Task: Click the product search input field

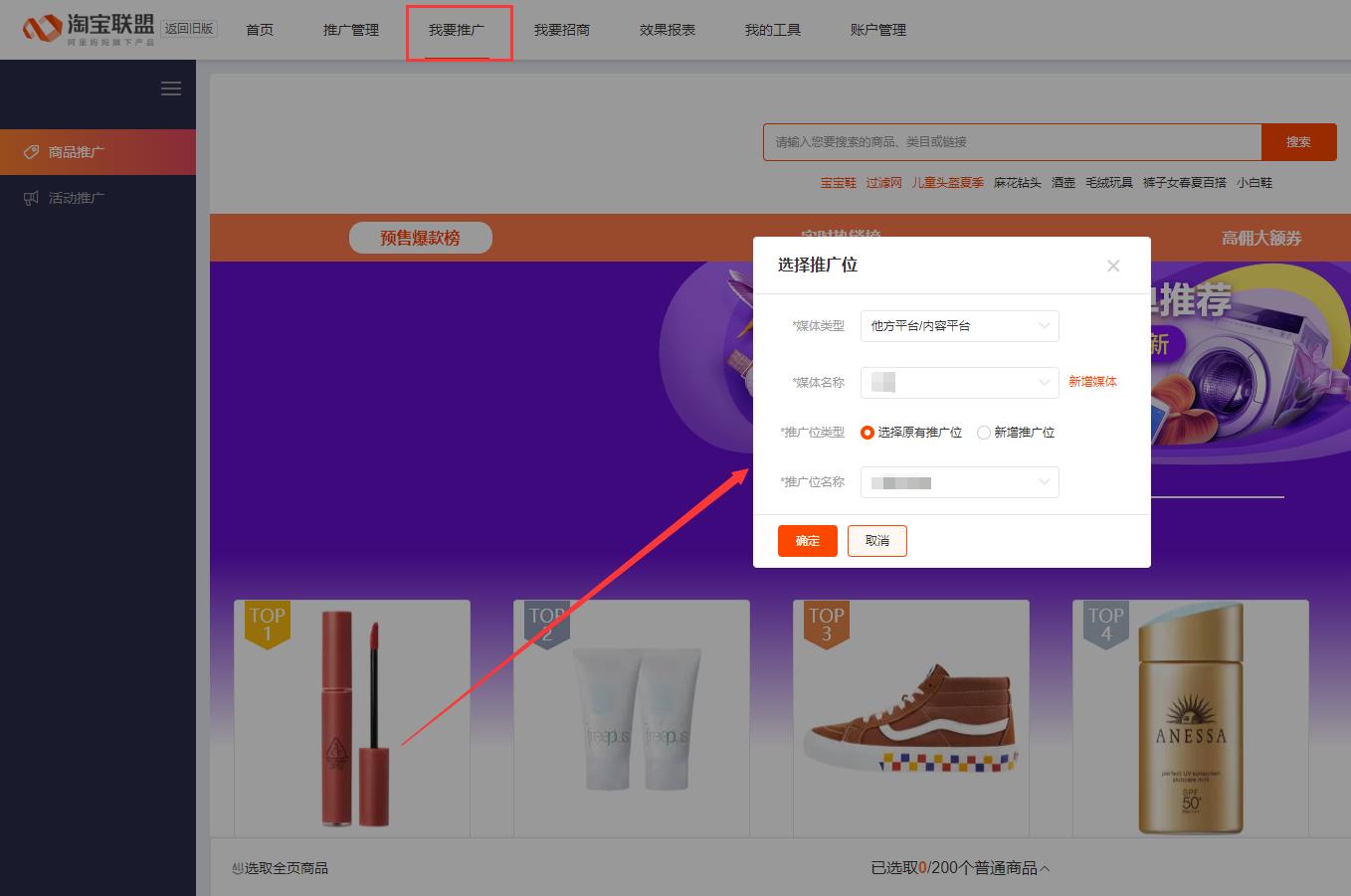Action: 995,141
